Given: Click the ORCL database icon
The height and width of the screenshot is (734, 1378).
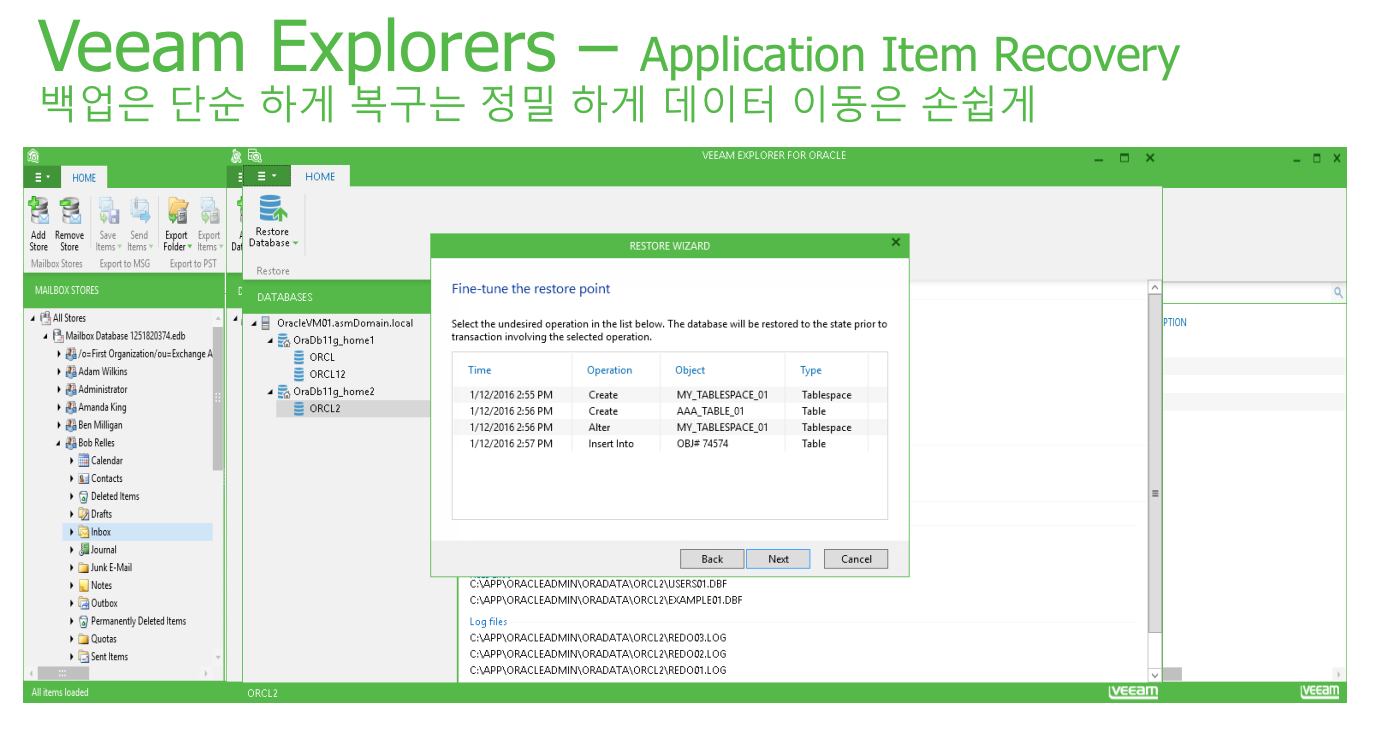Looking at the screenshot, I should [299, 357].
